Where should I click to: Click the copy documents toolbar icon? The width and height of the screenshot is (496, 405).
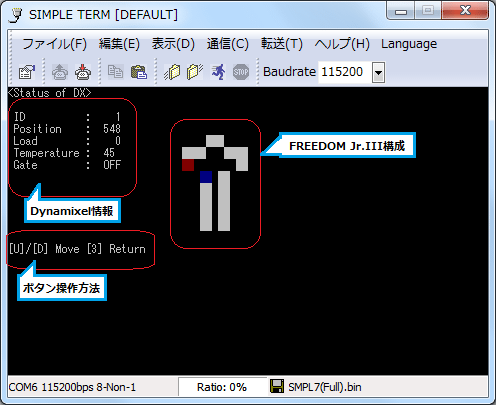(115, 72)
